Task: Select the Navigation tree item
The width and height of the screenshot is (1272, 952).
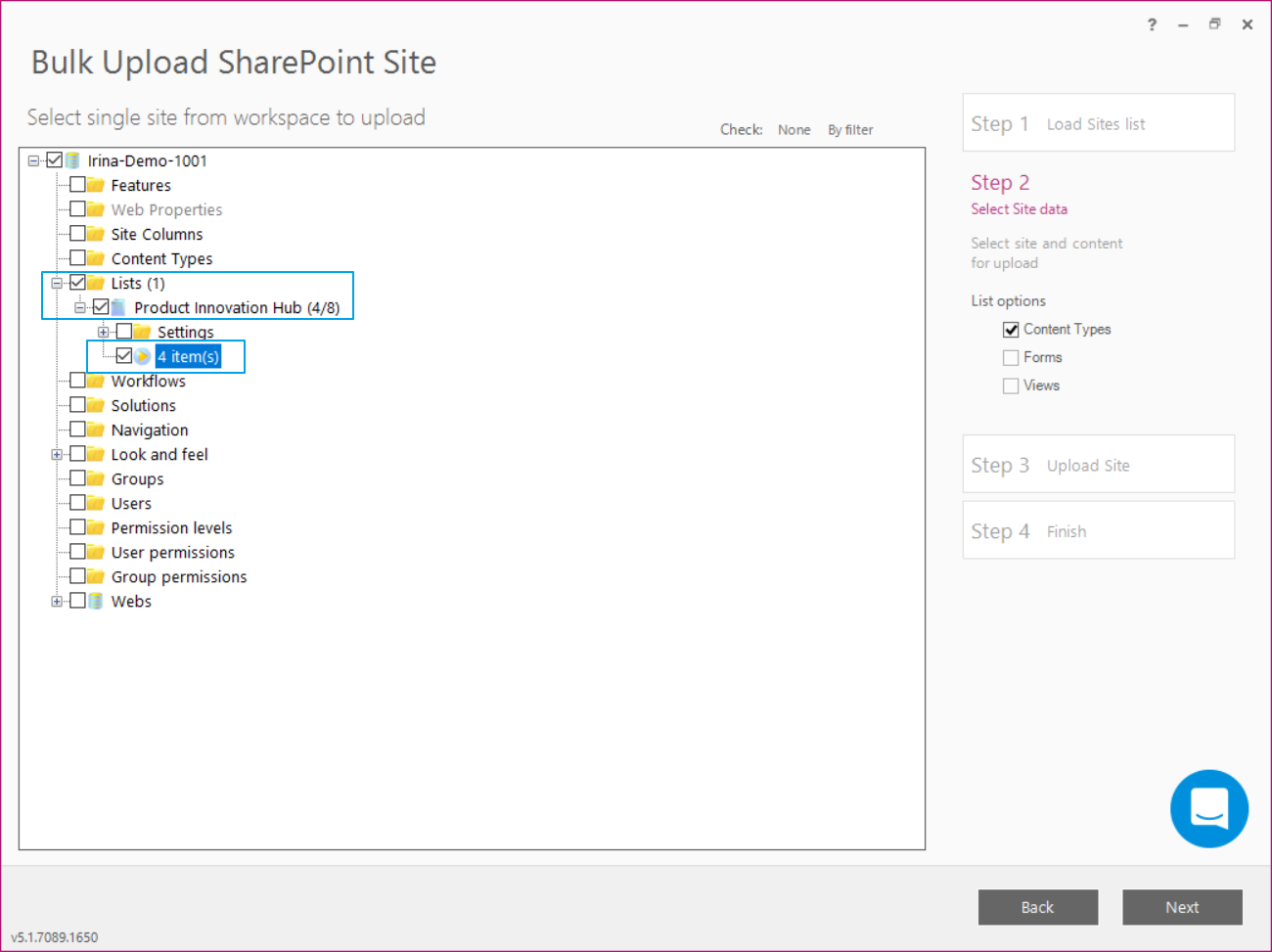Action: click(x=150, y=429)
